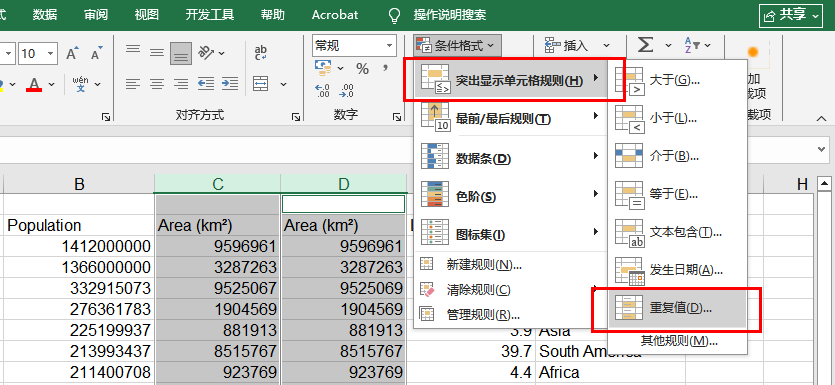Choose 新建规则 menu entry
The width and height of the screenshot is (835, 385).
(x=511, y=265)
